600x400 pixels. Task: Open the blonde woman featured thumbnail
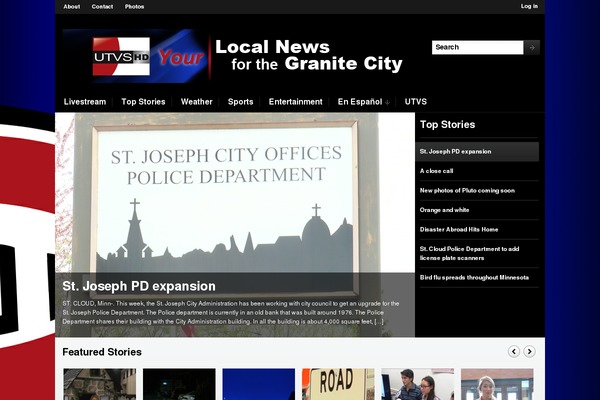497,384
